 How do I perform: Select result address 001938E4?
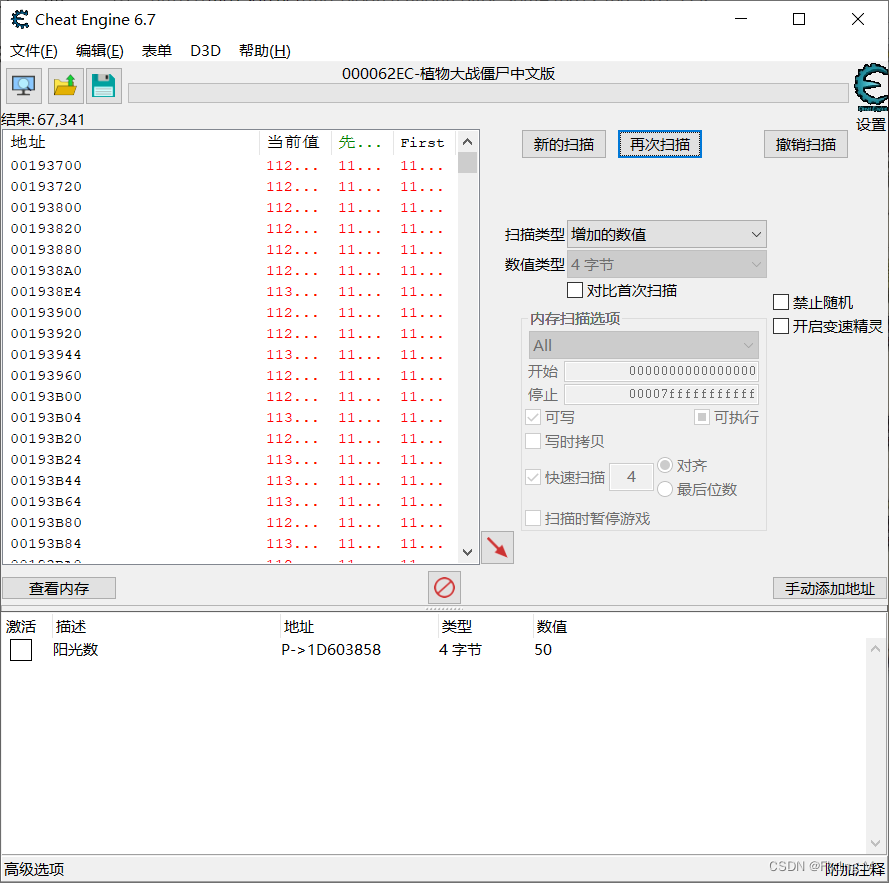[x=46, y=291]
